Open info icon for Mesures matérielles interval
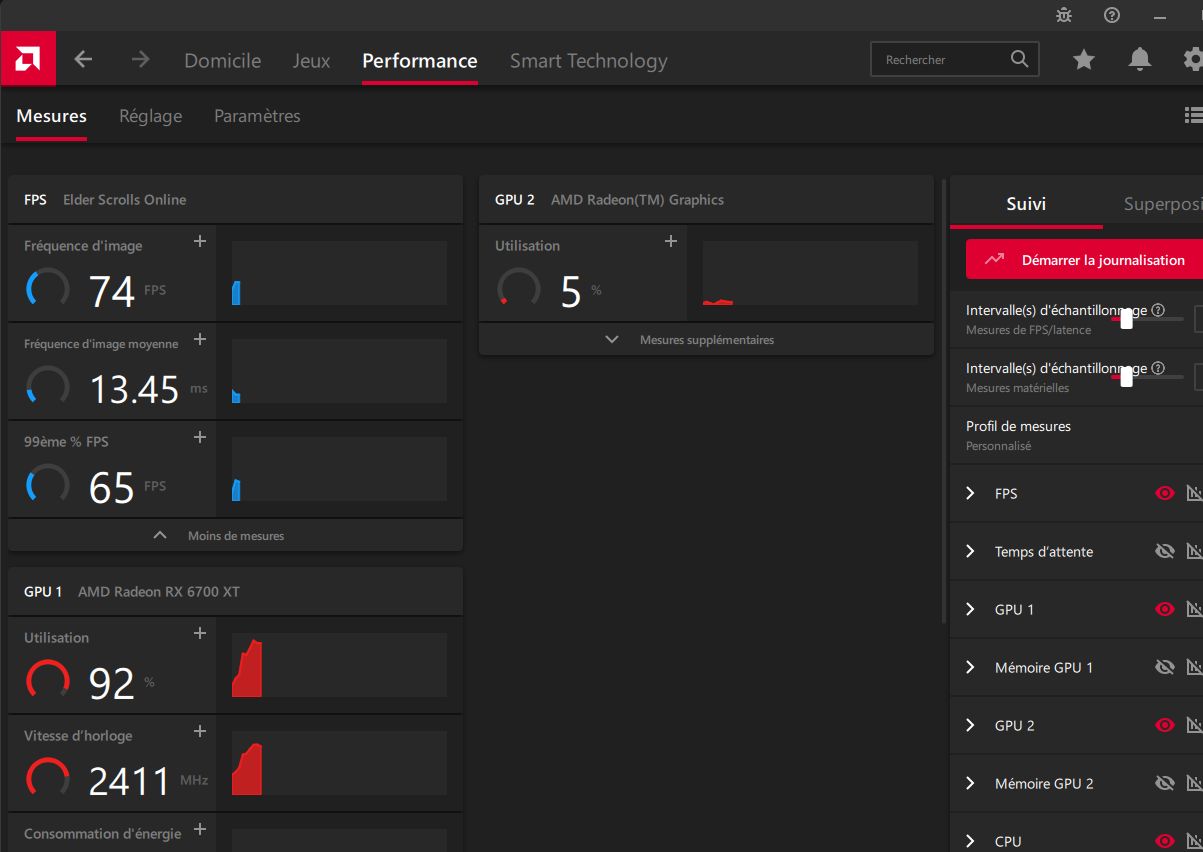The image size is (1203, 852). click(1158, 368)
